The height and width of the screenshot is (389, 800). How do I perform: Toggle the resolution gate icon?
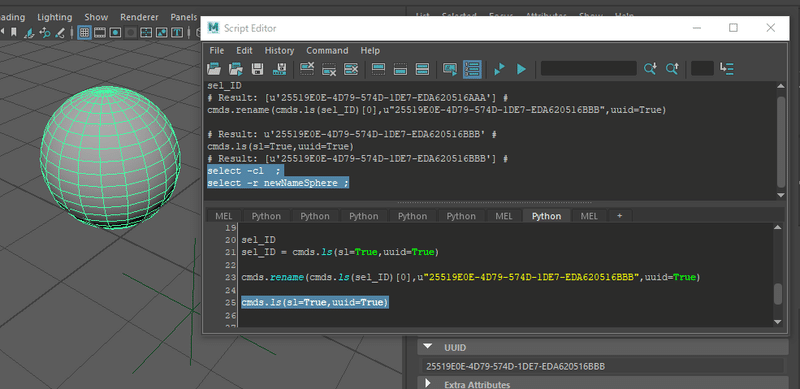[115, 33]
